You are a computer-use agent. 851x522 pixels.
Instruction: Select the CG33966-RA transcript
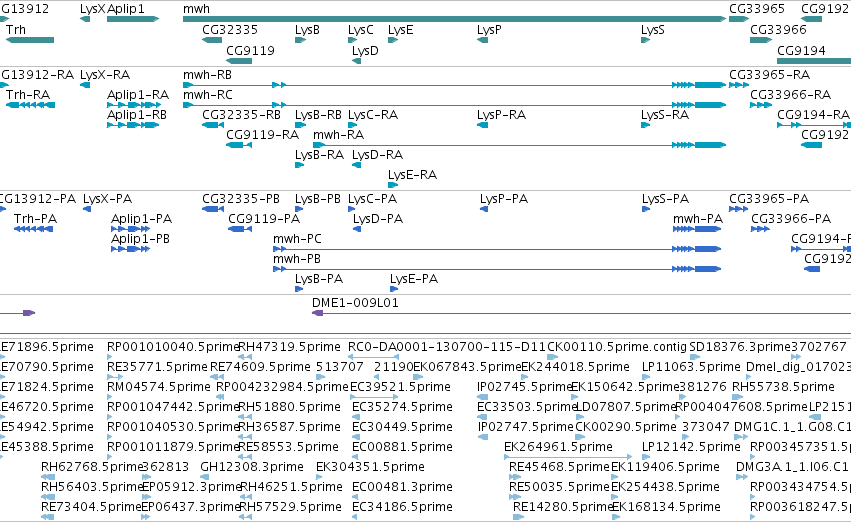click(761, 105)
